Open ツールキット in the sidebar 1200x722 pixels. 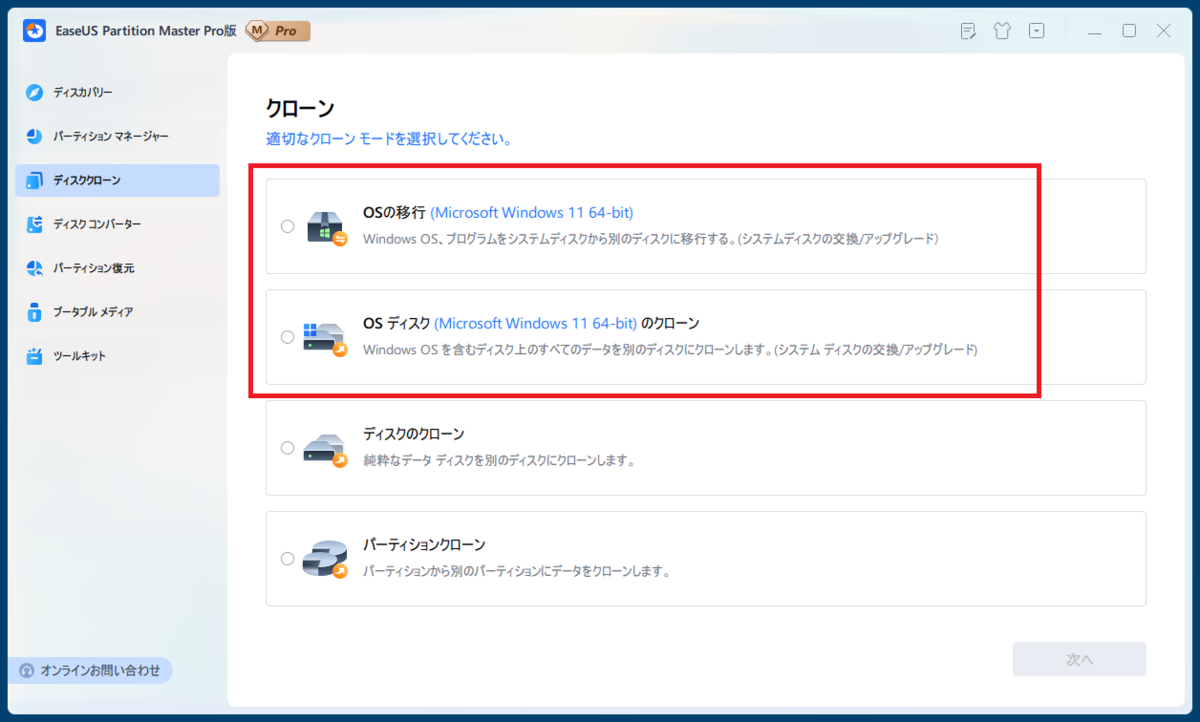pyautogui.click(x=118, y=356)
